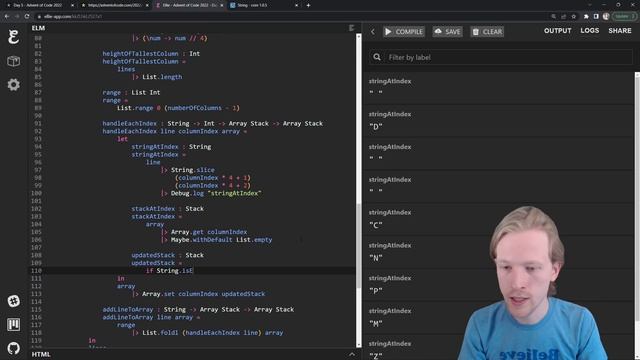Click the ELM editor header label

38,28
